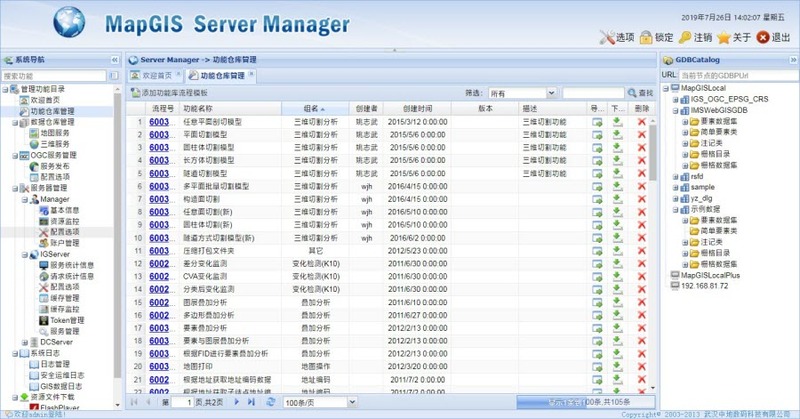Delete the first row 任意平面剖切模型
Image resolution: width=800 pixels, height=419 pixels.
click(641, 122)
